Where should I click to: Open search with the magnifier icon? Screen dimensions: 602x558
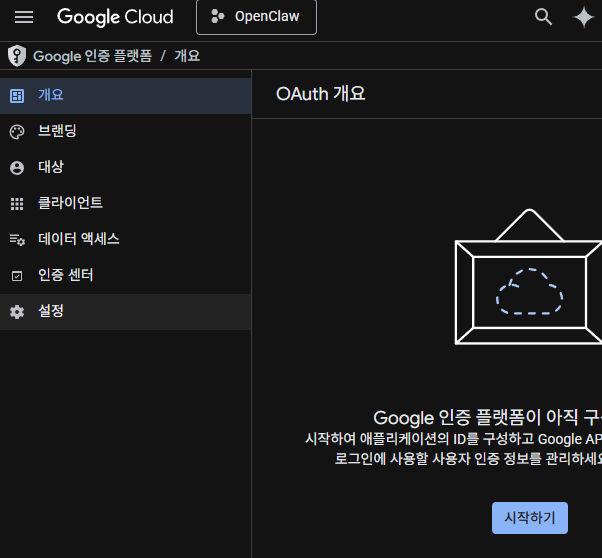(x=543, y=17)
